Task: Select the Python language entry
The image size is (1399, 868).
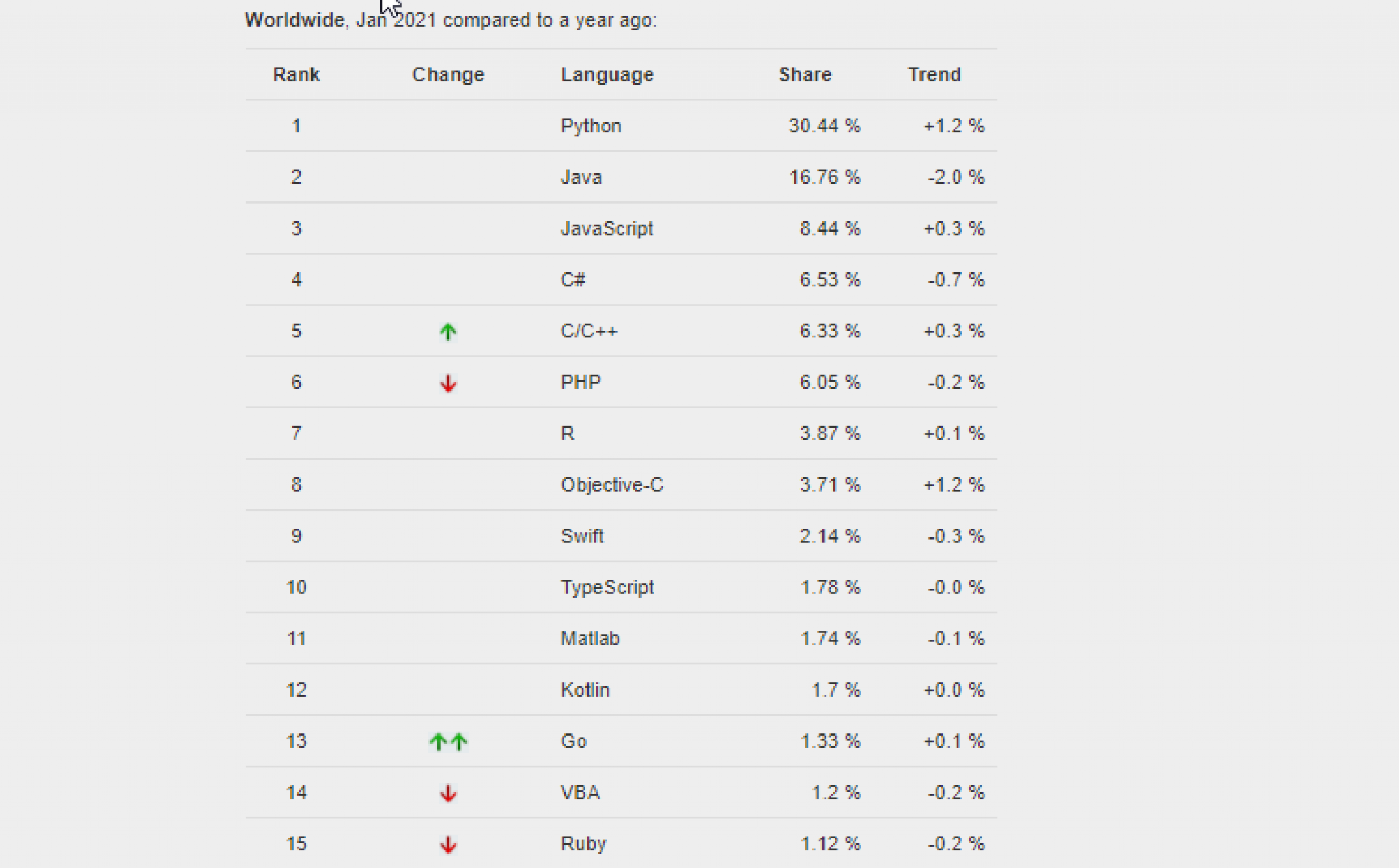Action: coord(591,126)
